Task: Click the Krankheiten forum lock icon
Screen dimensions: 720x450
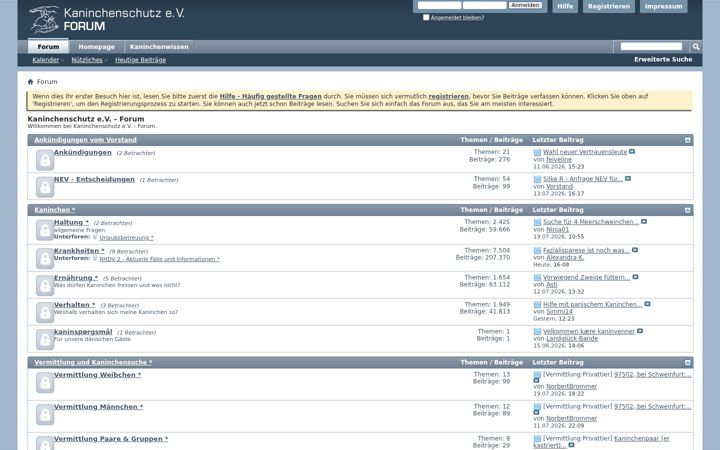Action: (45, 259)
